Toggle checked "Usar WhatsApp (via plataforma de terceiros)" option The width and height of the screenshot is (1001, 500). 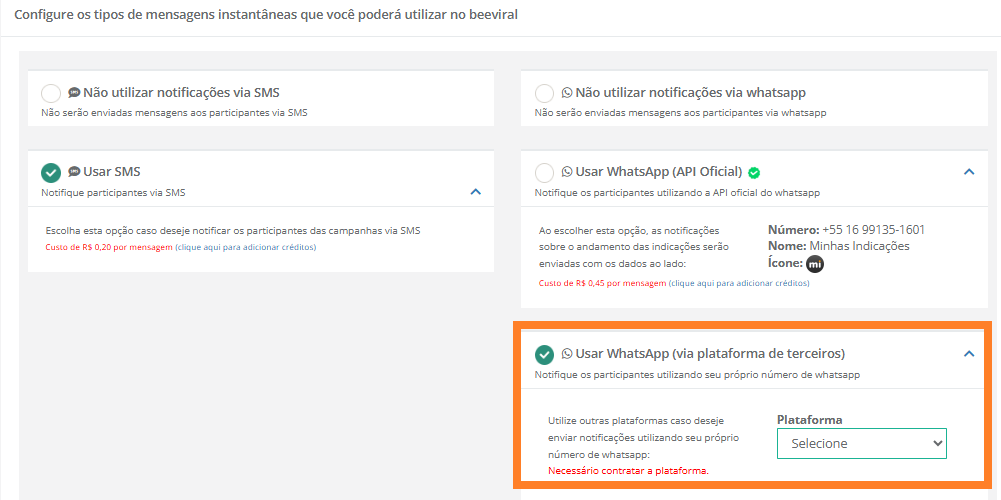[545, 354]
